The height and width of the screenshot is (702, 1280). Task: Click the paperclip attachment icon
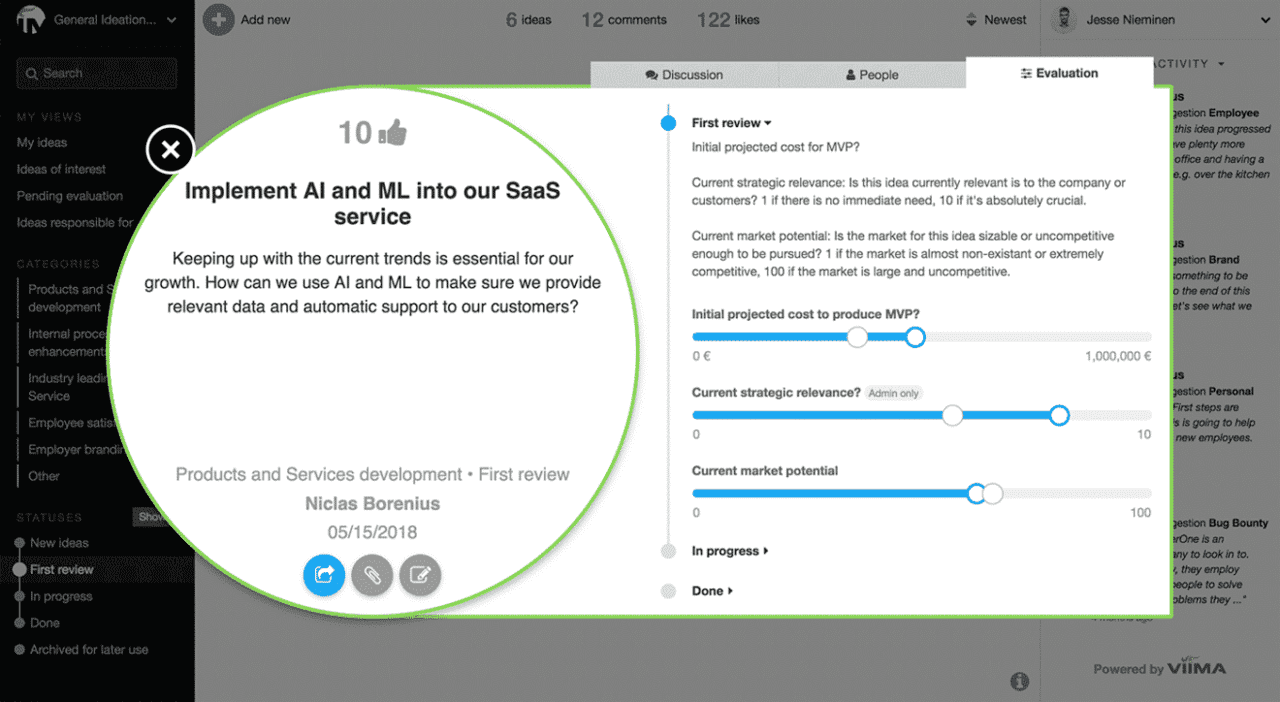click(x=372, y=575)
